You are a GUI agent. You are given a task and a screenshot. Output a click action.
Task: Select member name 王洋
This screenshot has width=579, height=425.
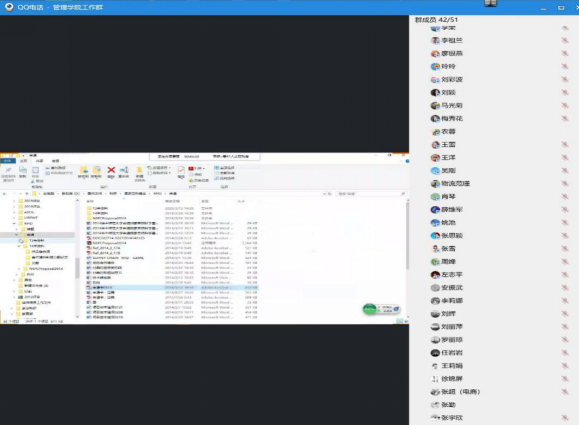click(448, 157)
